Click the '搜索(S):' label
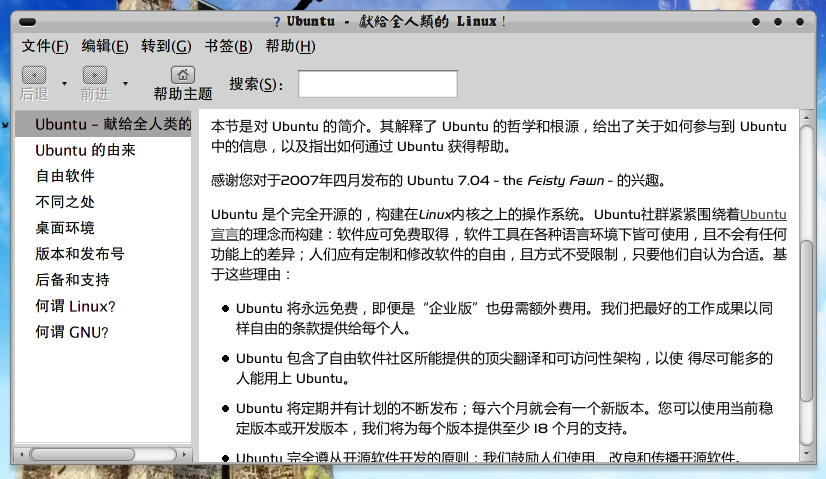826x479 pixels. point(256,84)
